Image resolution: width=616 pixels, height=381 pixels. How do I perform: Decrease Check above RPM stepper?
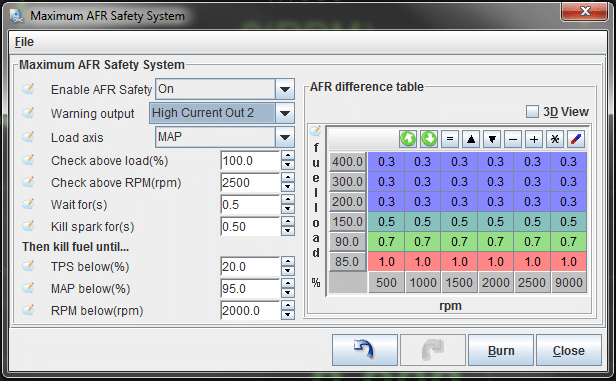point(288,187)
